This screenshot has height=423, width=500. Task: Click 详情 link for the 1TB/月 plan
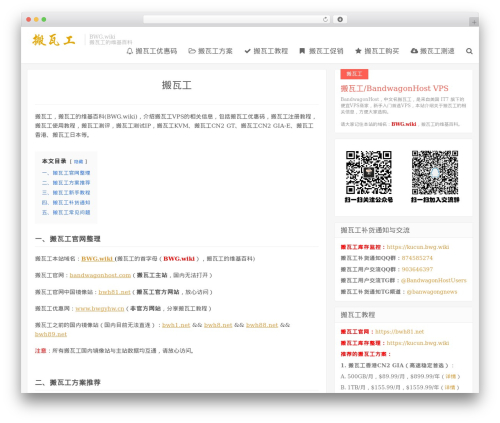pyautogui.click(x=450, y=387)
